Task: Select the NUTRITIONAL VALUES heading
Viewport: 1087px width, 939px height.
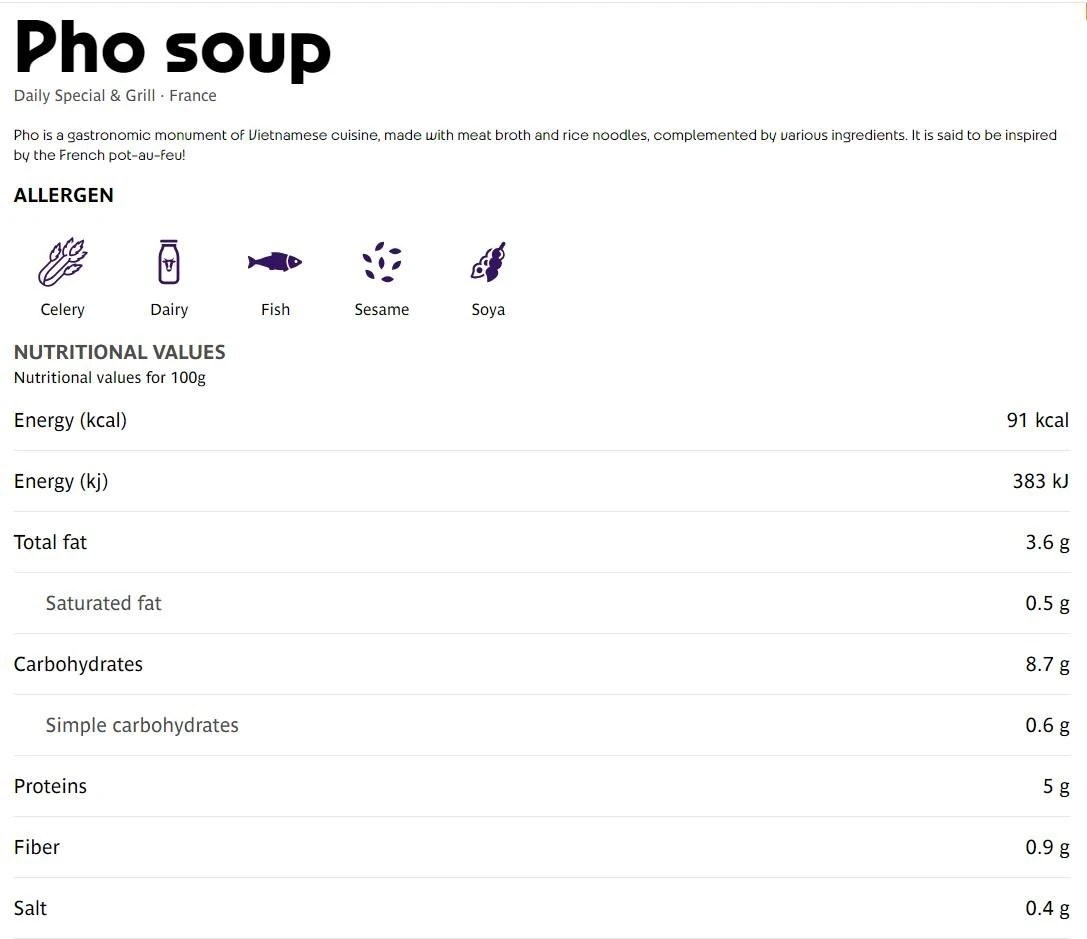Action: pyautogui.click(x=120, y=352)
